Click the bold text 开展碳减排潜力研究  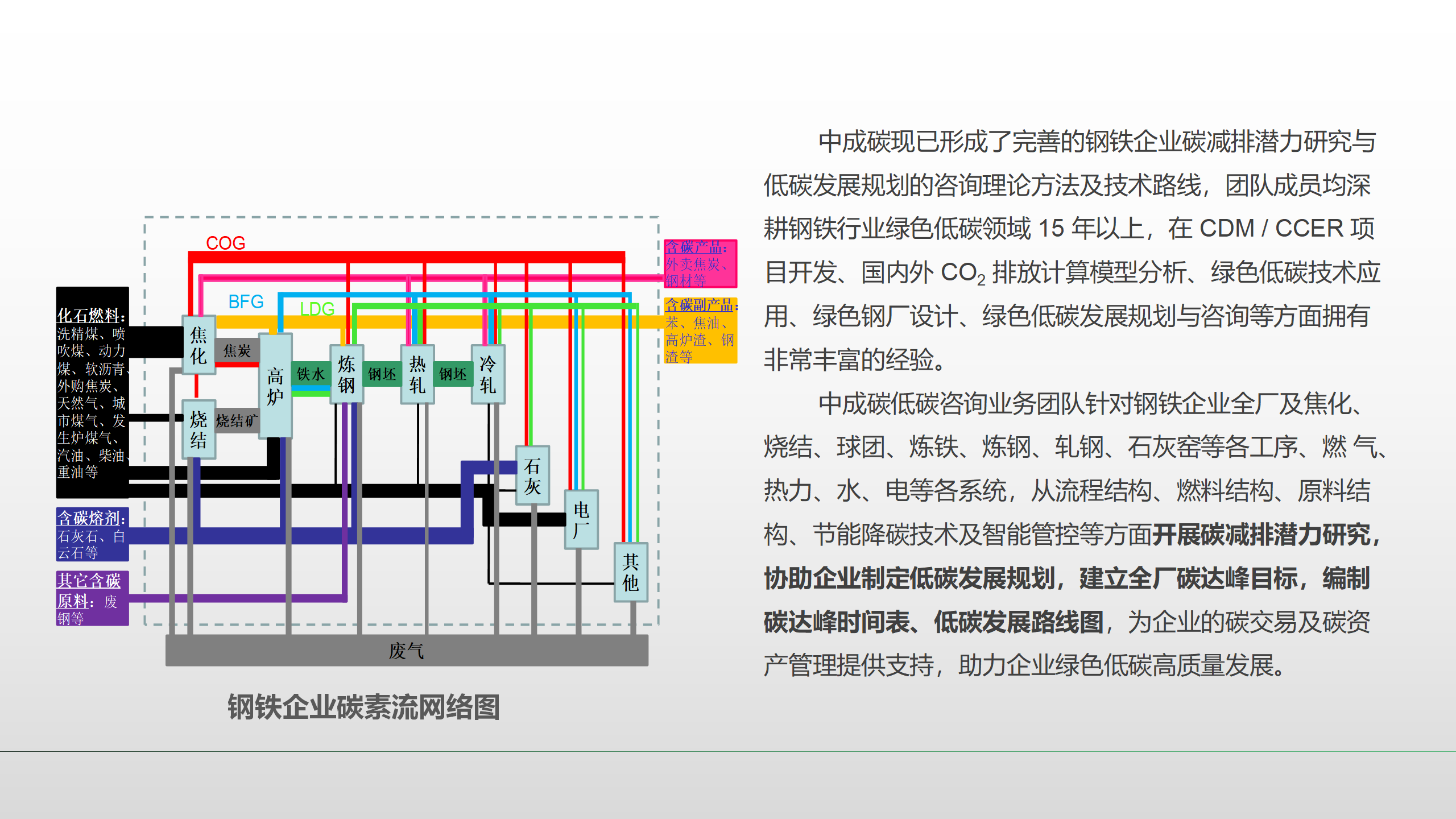(x=1261, y=535)
